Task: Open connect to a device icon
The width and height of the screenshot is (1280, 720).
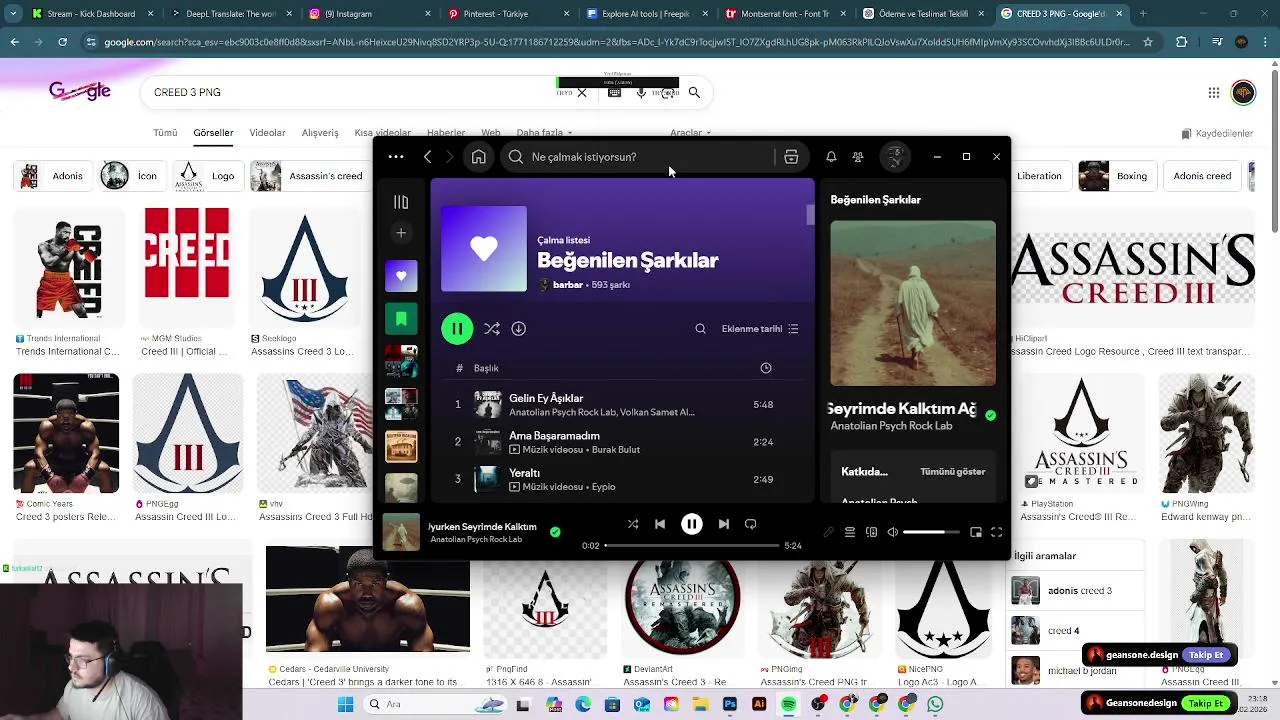Action: coord(871,532)
